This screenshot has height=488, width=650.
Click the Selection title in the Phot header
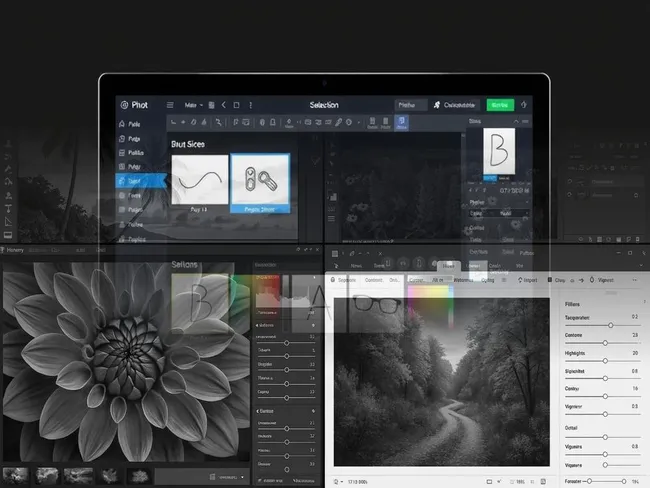(x=324, y=105)
